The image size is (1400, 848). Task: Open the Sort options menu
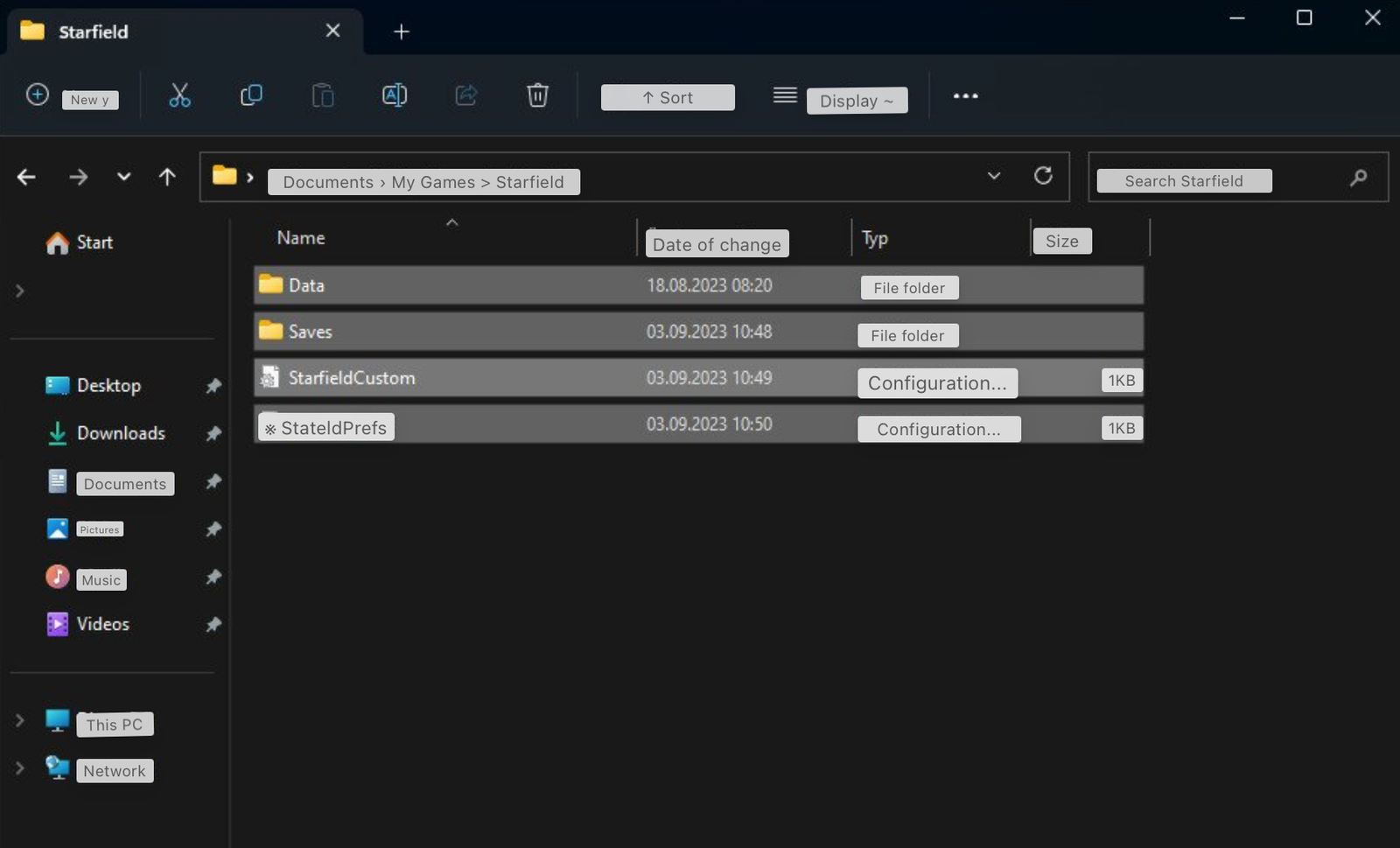coord(668,97)
